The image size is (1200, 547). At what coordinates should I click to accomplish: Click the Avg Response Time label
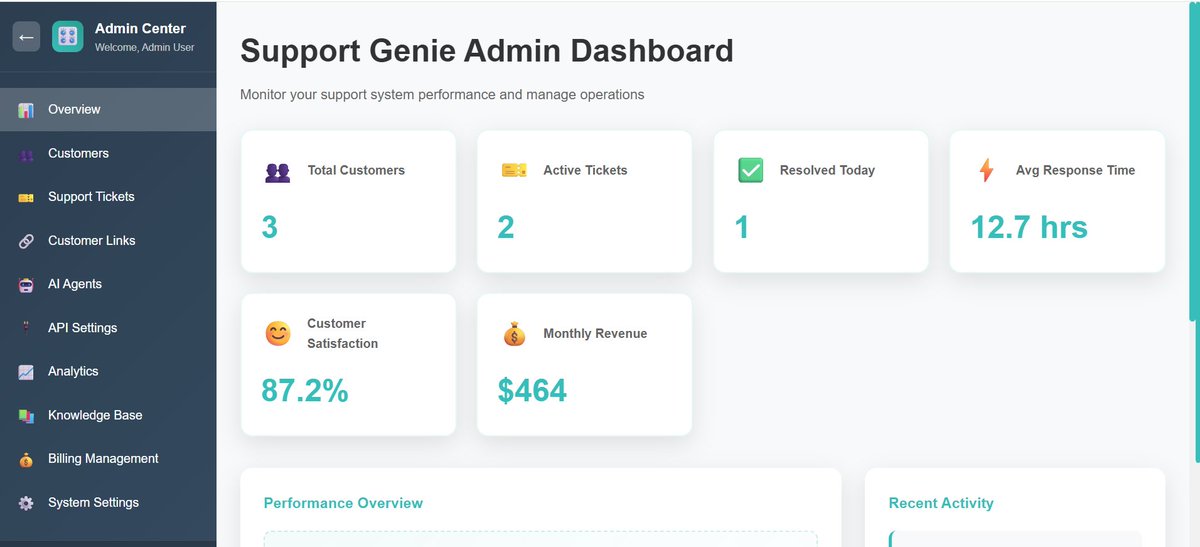pos(1075,170)
